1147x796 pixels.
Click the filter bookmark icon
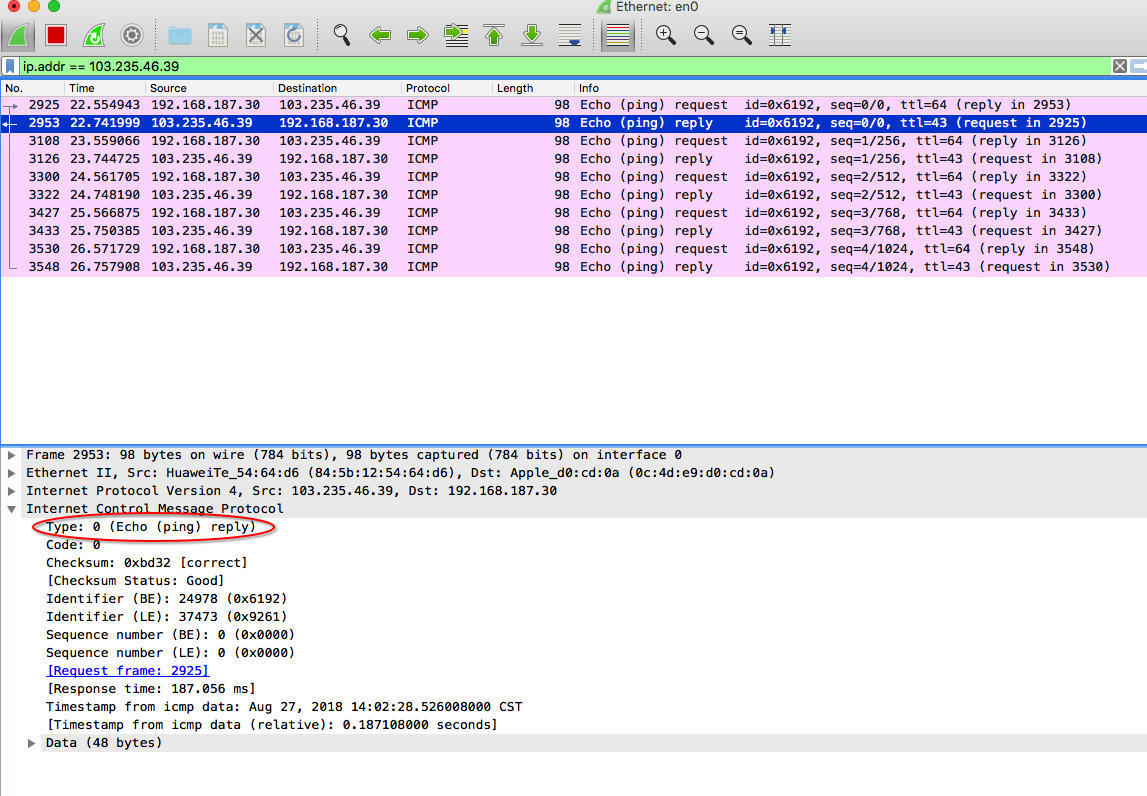[x=10, y=66]
